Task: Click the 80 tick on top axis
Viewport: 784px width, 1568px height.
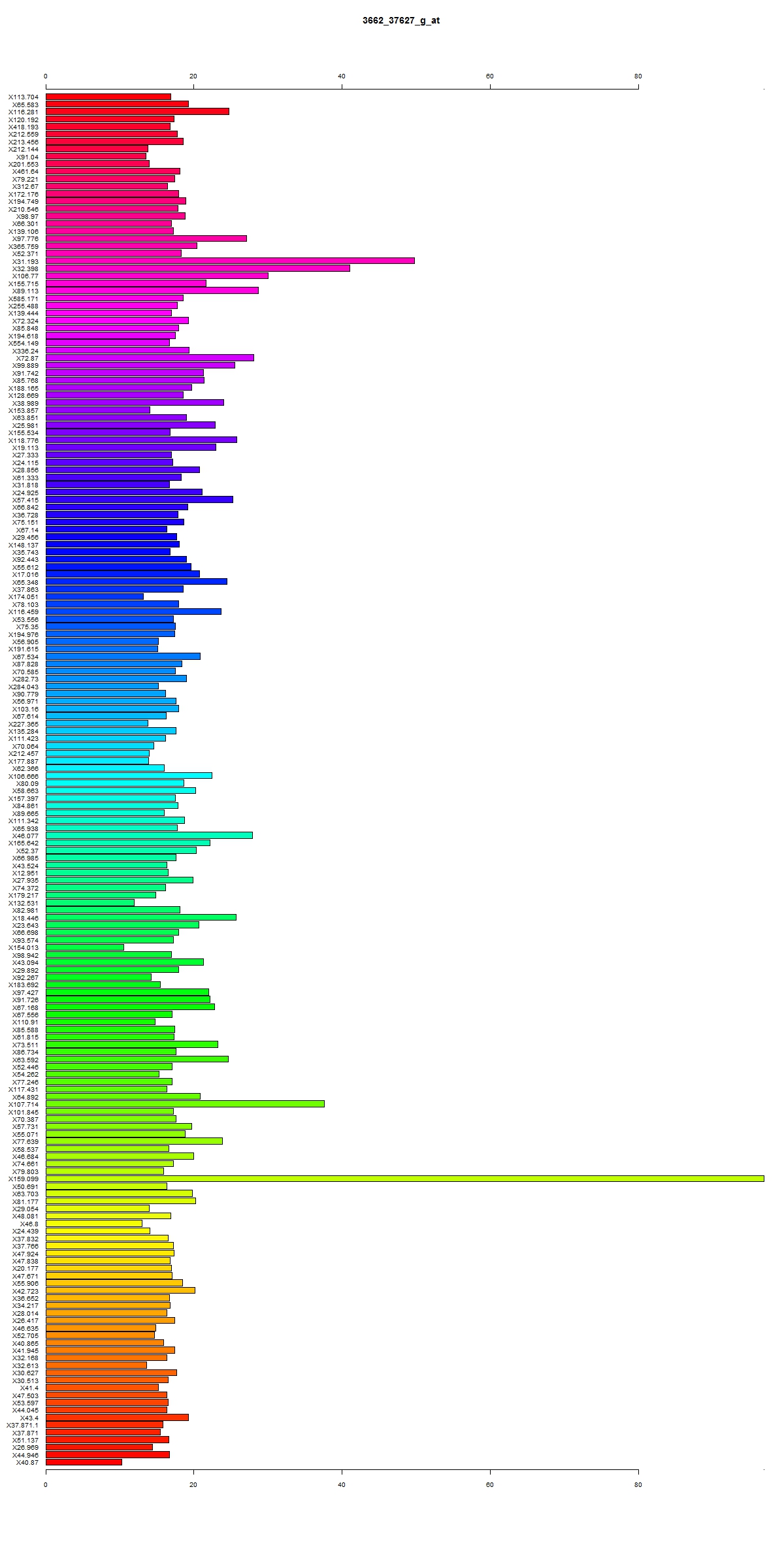Action: pyautogui.click(x=638, y=76)
